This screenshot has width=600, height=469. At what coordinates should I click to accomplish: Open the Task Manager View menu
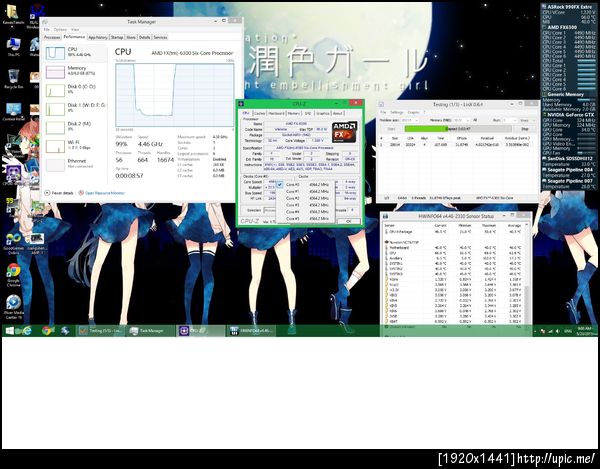click(75, 29)
